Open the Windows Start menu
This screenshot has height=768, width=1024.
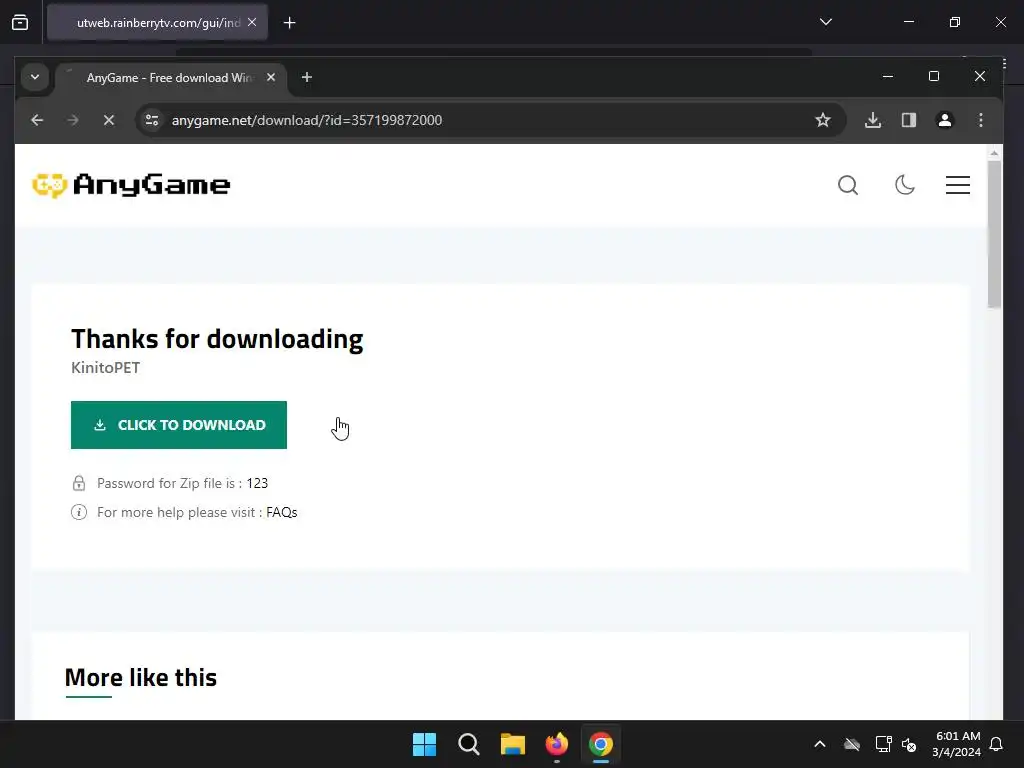(x=424, y=744)
